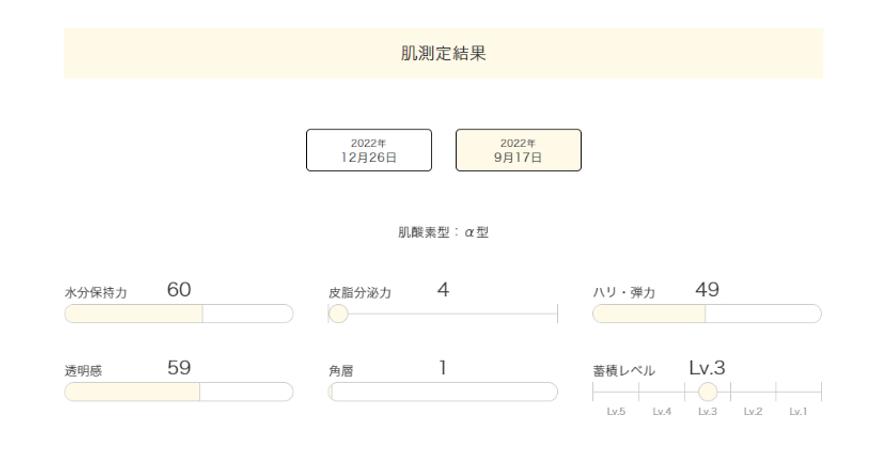Screen dimensions: 891x473
Task: Click the 蓄積レベル slider handle
Action: pyautogui.click(x=707, y=391)
